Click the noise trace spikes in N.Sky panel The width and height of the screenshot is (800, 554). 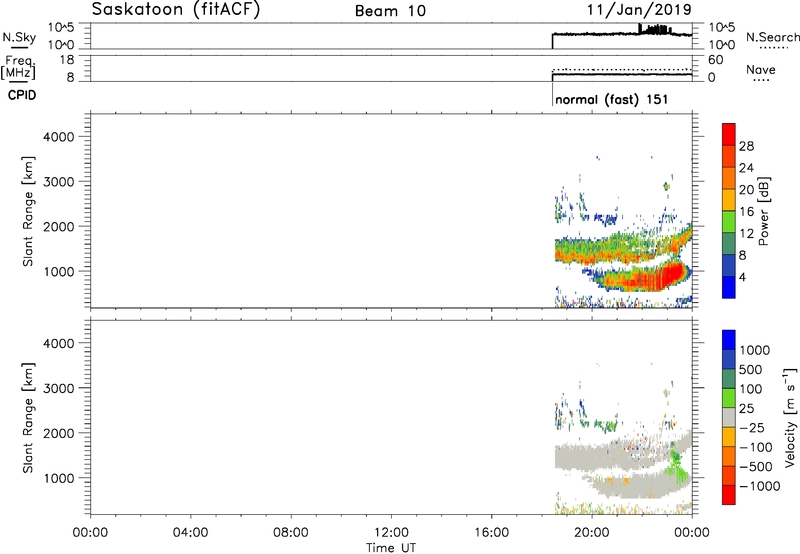click(655, 29)
